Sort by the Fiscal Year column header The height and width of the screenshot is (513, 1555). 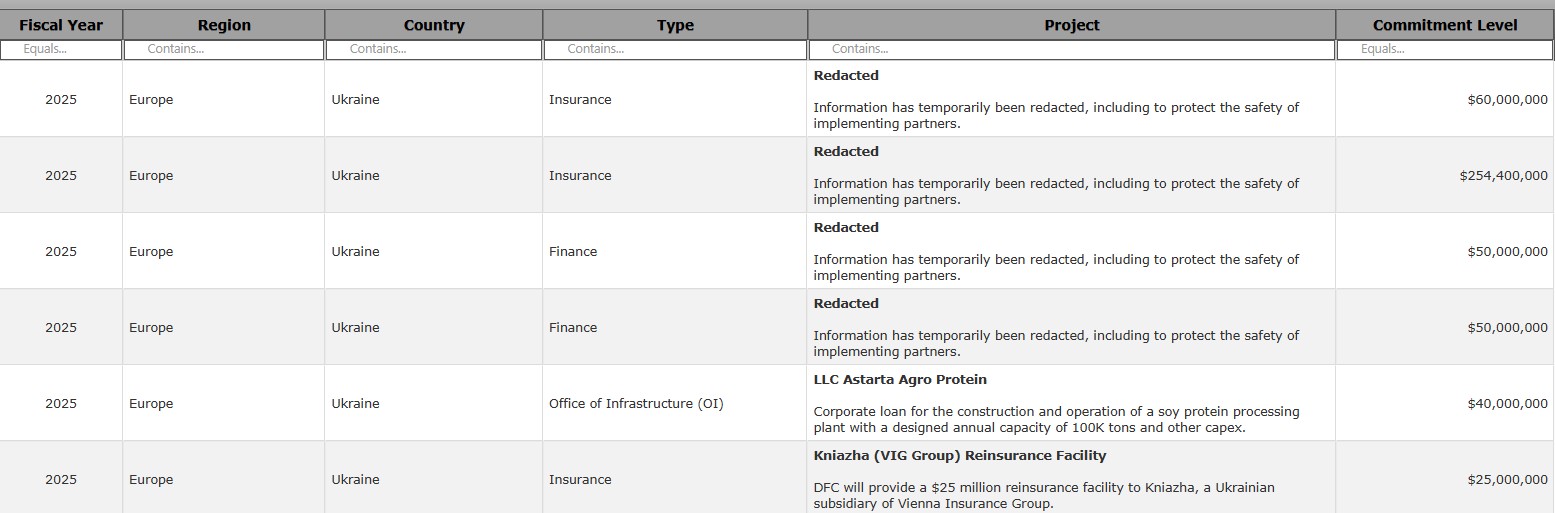click(61, 25)
